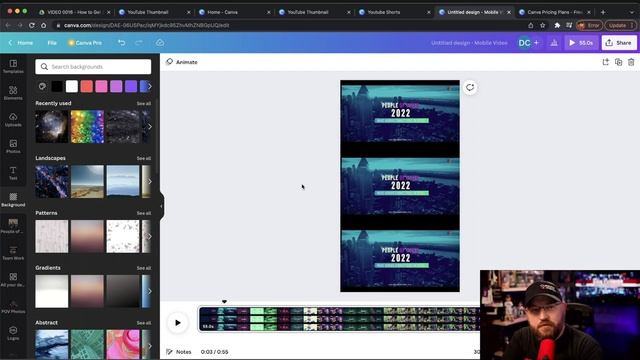Image resolution: width=640 pixels, height=360 pixels.
Task: Open the color palette picker icon
Action: pos(42,86)
